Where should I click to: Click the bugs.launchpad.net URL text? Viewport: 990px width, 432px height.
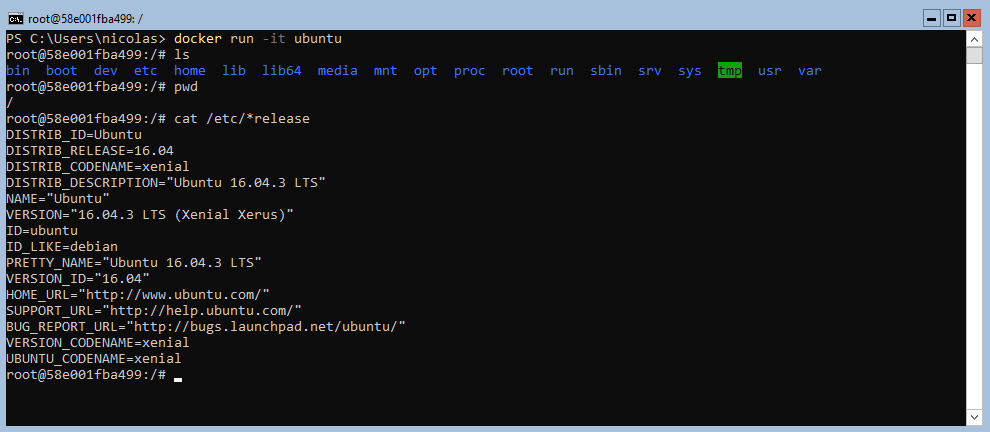[x=266, y=326]
